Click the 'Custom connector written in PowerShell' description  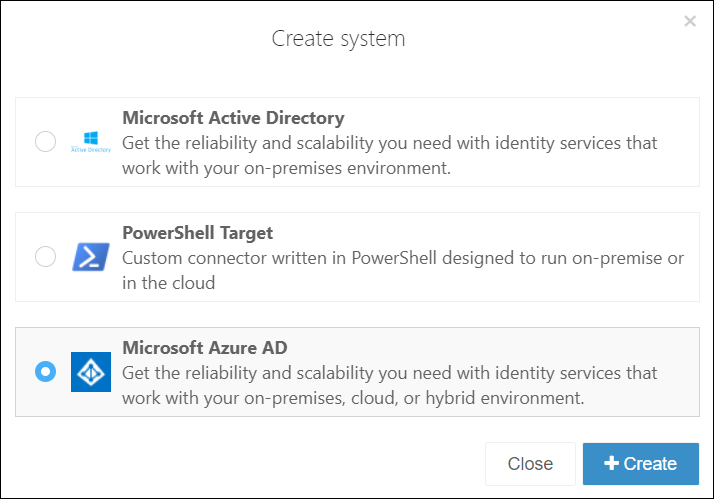(x=403, y=270)
